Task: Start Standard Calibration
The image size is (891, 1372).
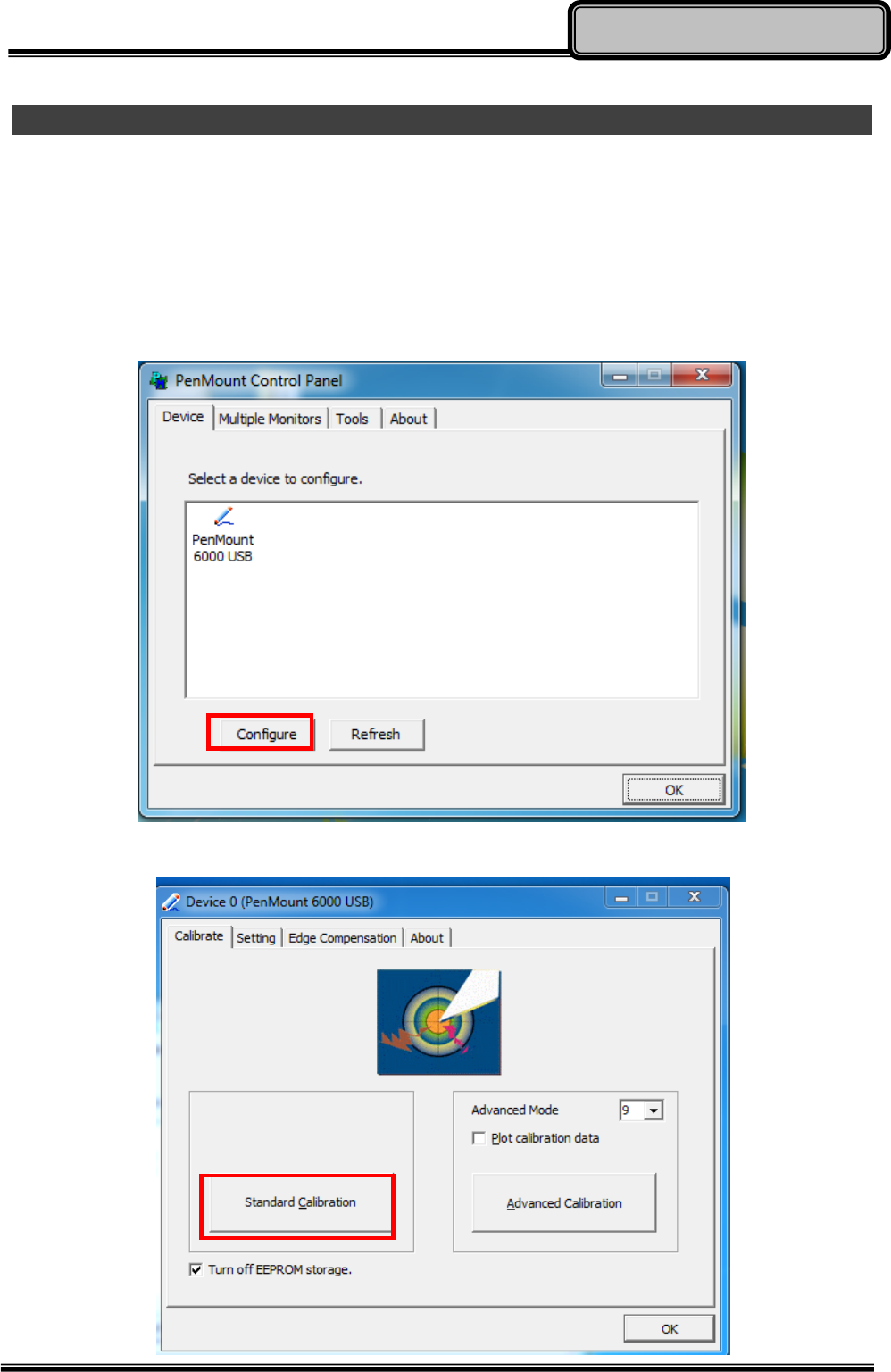Action: (300, 1202)
